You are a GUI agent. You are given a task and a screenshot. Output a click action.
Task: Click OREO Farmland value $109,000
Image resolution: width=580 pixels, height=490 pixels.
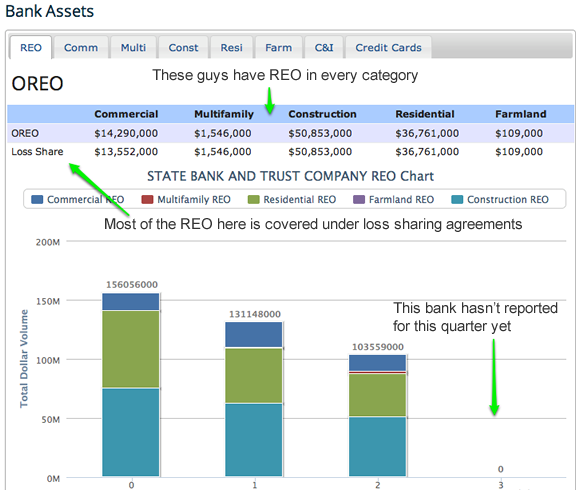pos(519,133)
